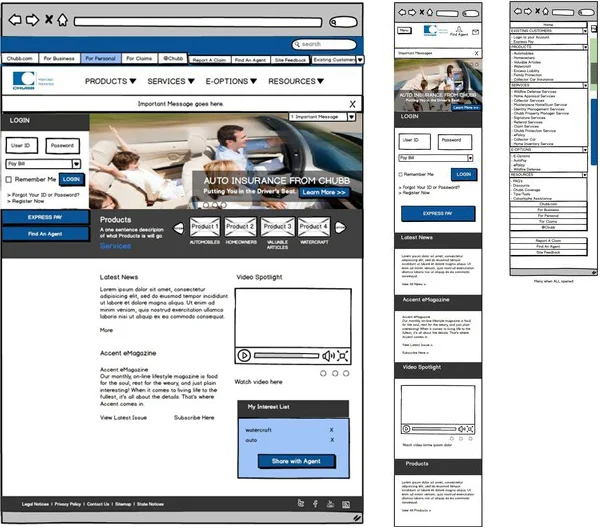Click Find Agent person icon in mobile mockup

(459, 29)
